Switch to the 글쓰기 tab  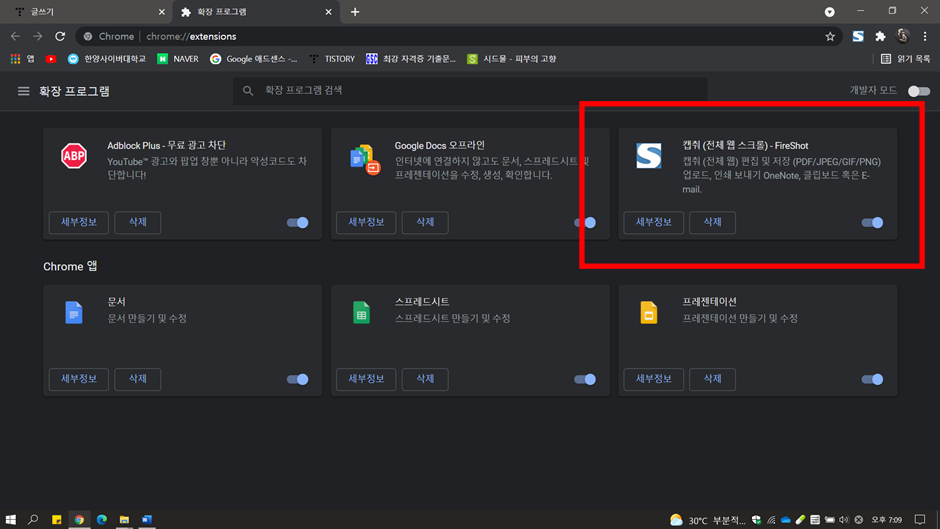(86, 12)
